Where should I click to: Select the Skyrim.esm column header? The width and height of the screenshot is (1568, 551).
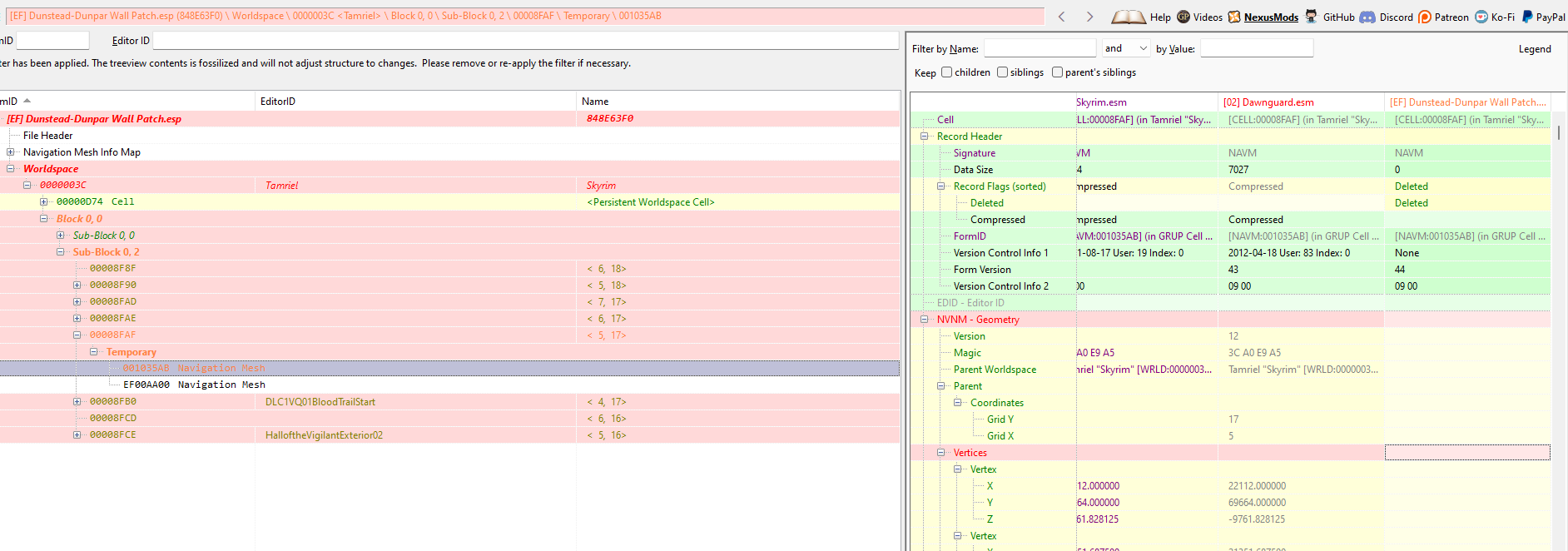tap(1146, 102)
